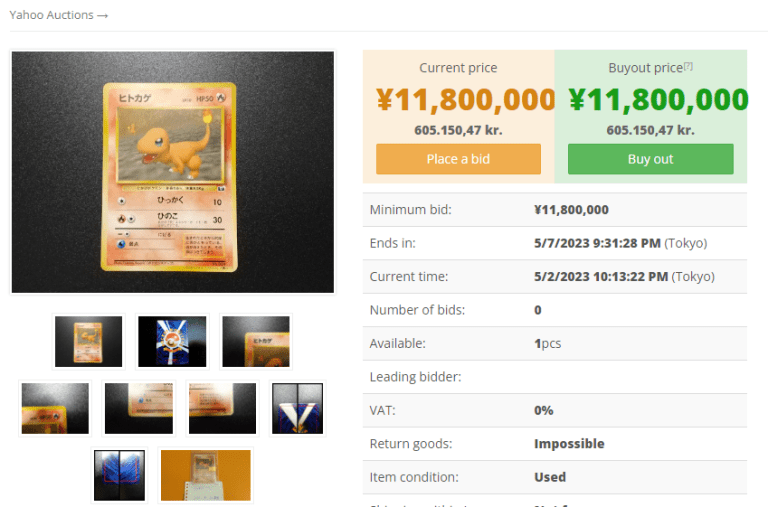Click the green Buy out button
Screen dimensions: 768x507
click(650, 159)
